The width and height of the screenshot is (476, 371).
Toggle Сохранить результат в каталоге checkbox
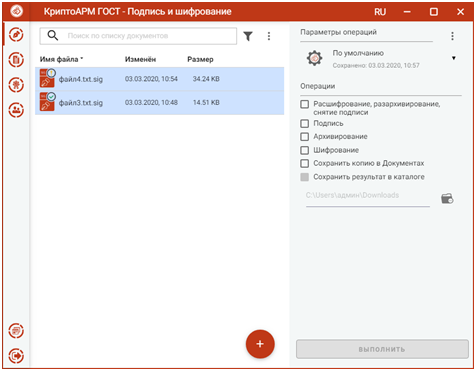click(305, 177)
